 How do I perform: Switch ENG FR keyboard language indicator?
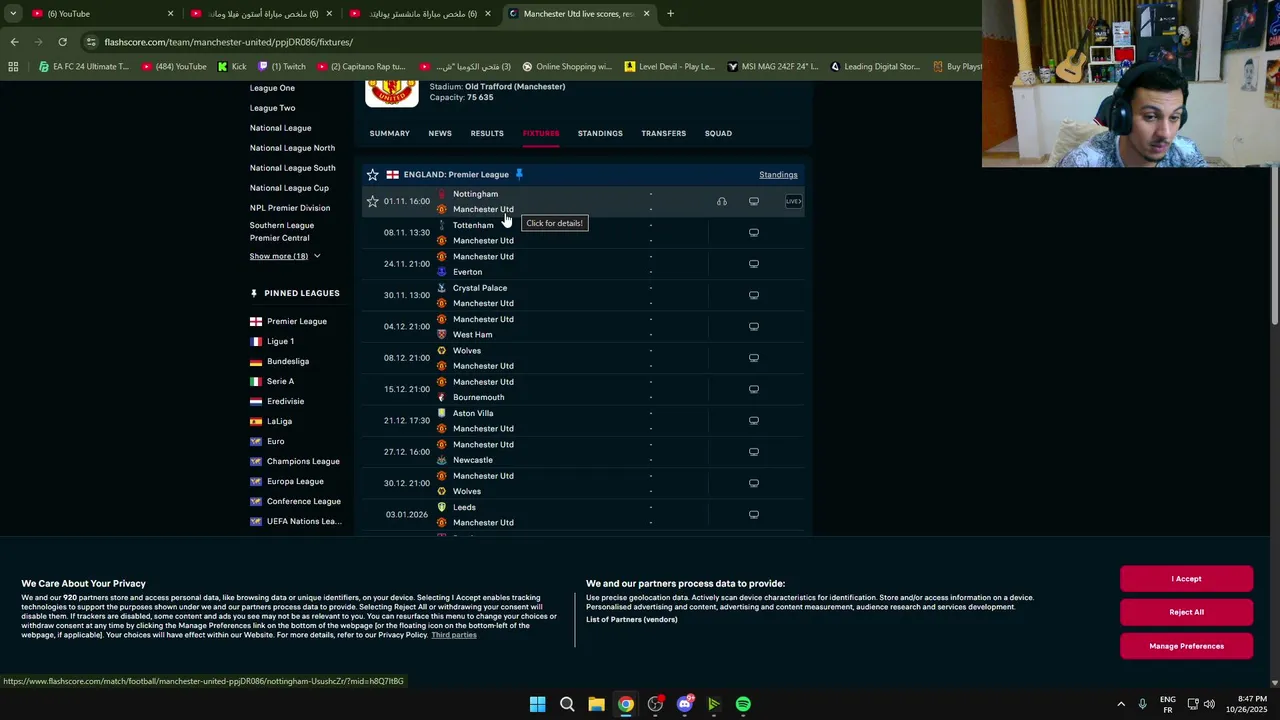point(1167,704)
